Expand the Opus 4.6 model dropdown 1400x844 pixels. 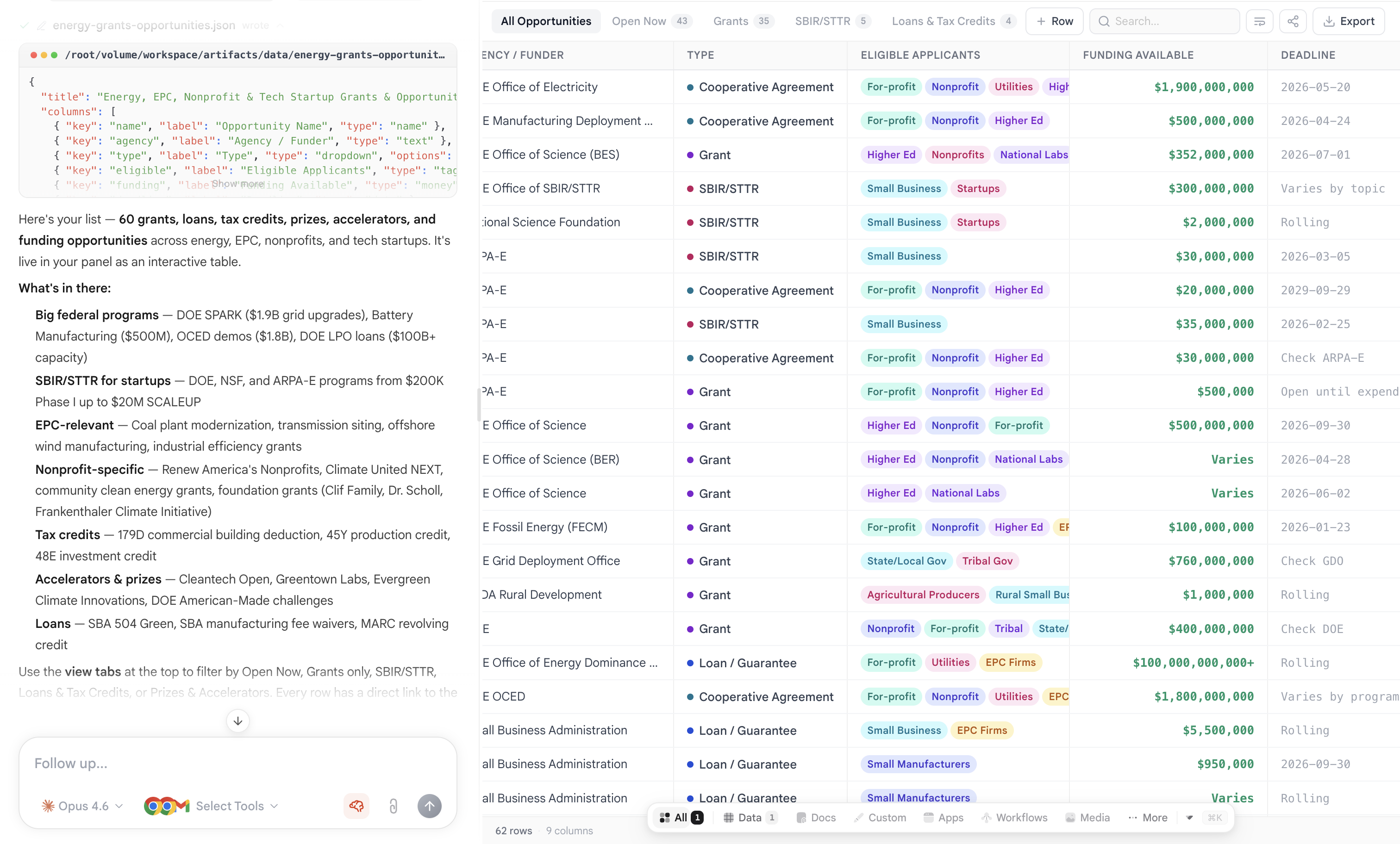[82, 806]
